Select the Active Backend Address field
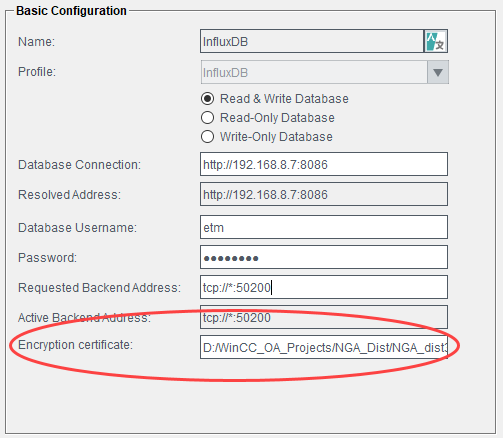Screen dimensions: 503x438 [x=324, y=317]
